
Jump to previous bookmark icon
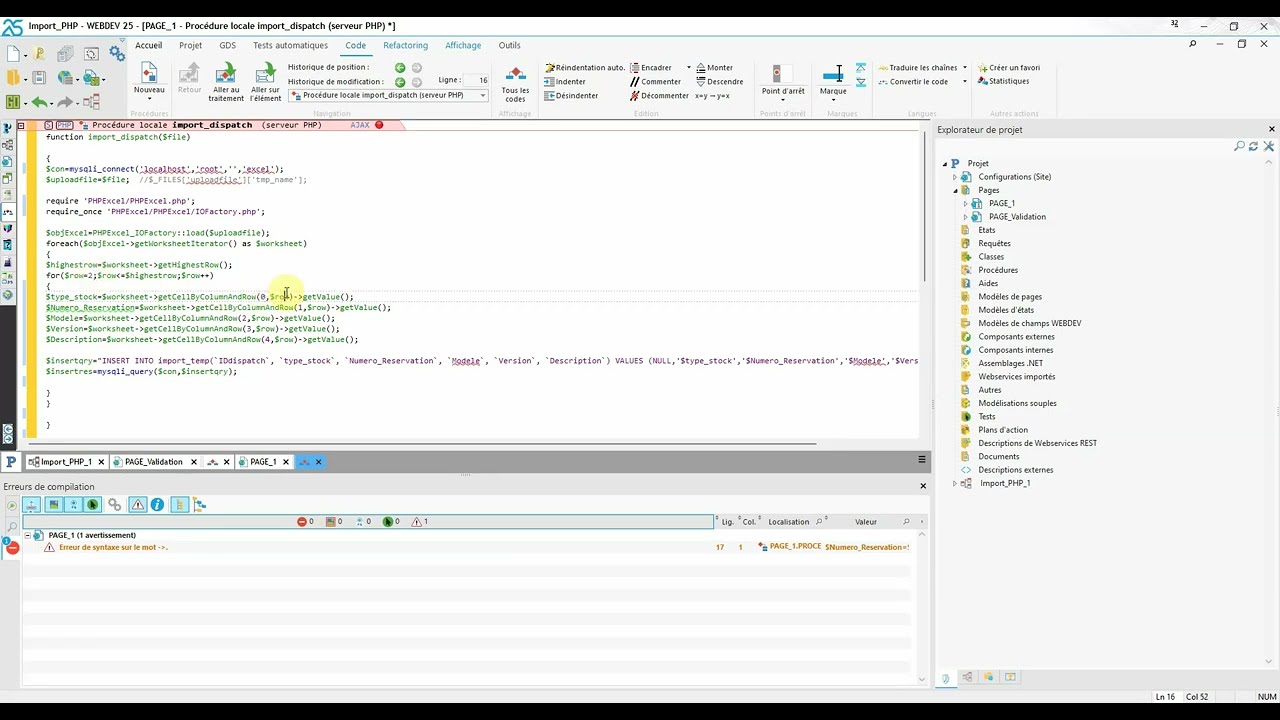point(861,68)
